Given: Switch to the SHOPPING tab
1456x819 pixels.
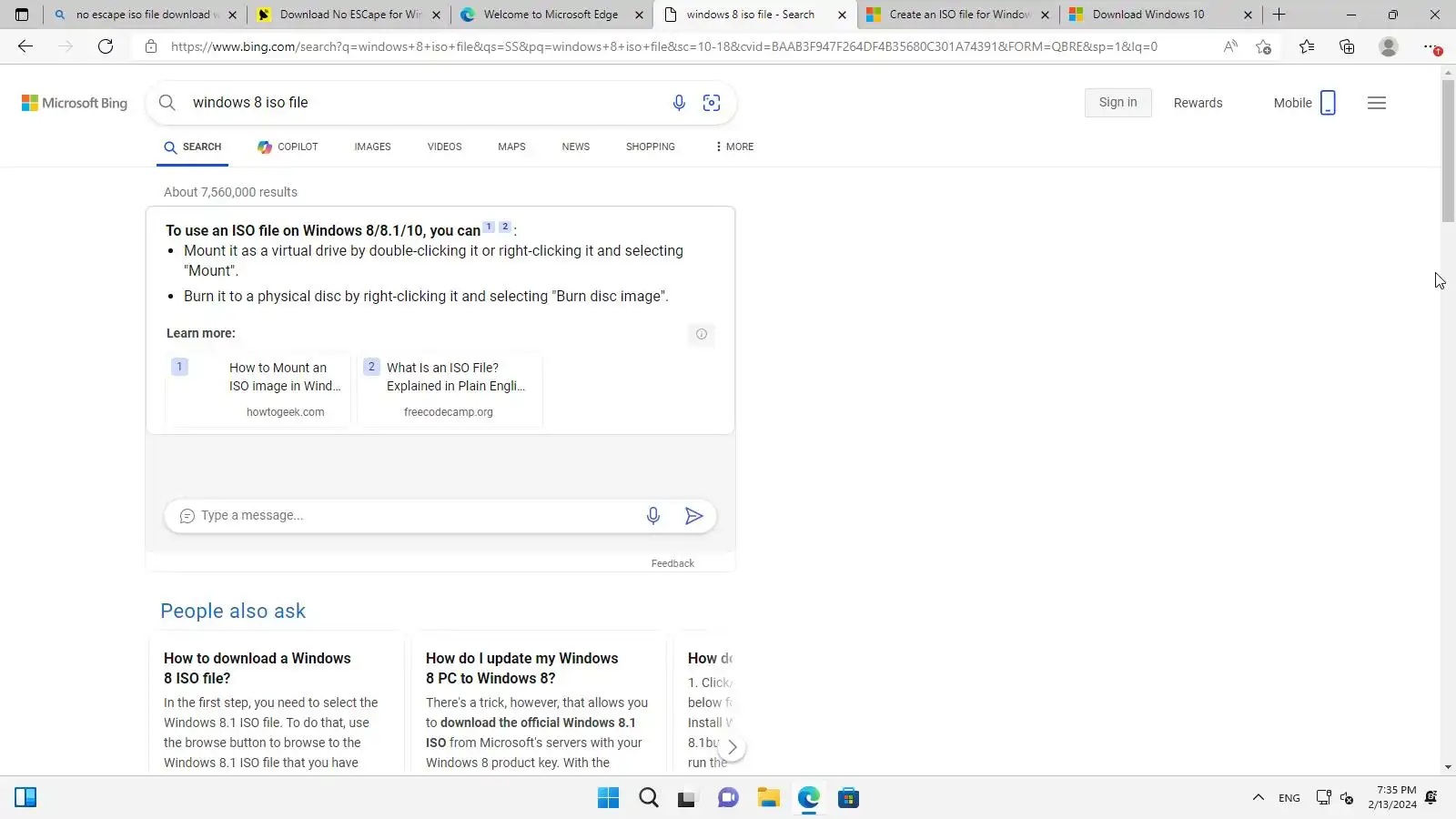Looking at the screenshot, I should tap(651, 147).
